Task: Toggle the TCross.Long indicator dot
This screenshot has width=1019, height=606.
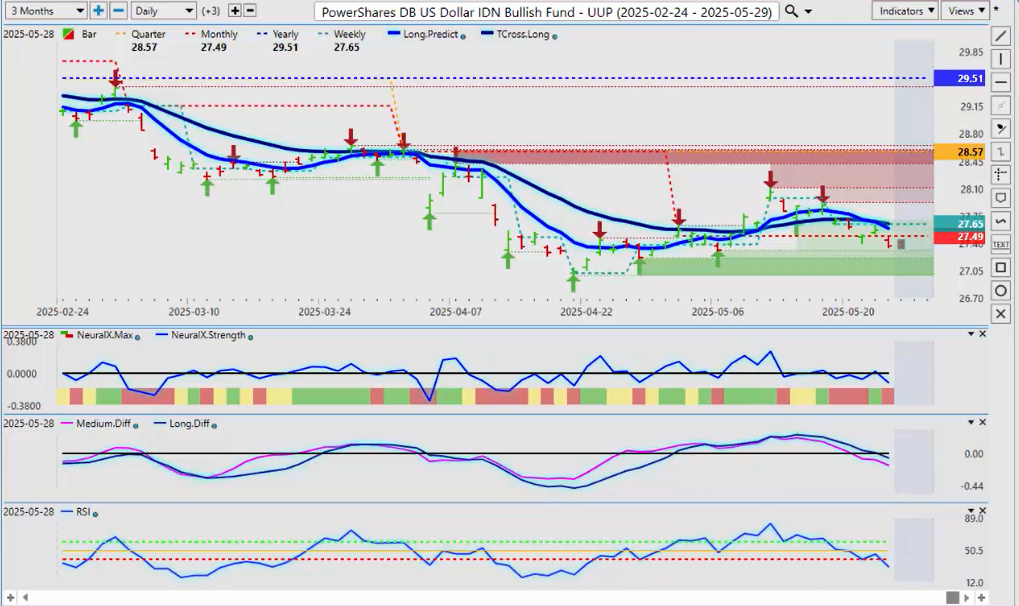Action: click(x=555, y=35)
